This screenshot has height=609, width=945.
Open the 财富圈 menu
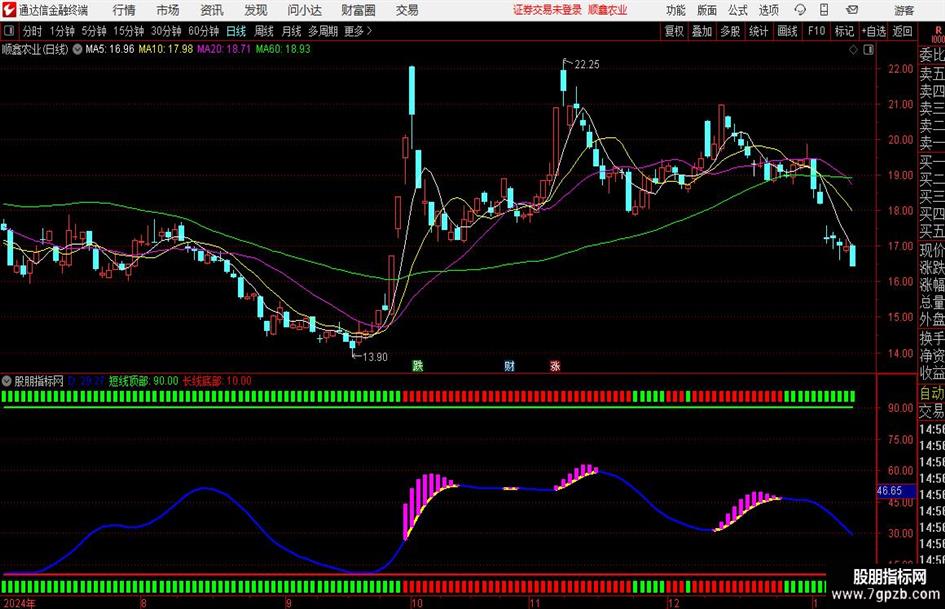(358, 10)
